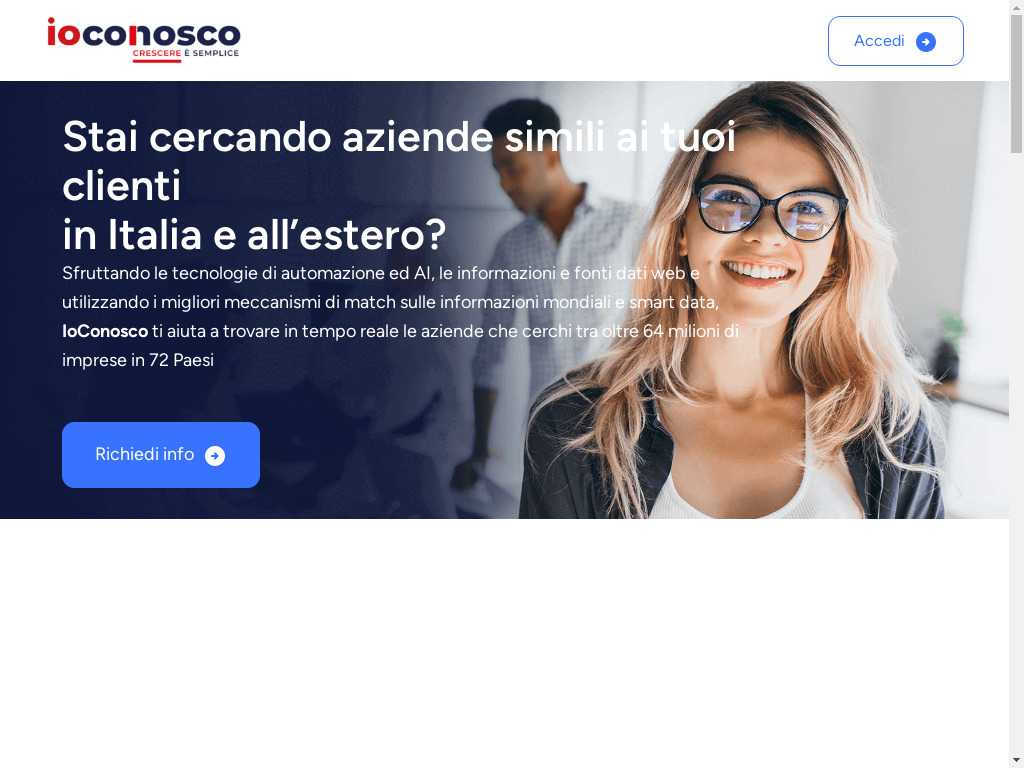Click the text 'imprese in 72 Paesi'
The image size is (1024, 768).
pyautogui.click(x=138, y=360)
